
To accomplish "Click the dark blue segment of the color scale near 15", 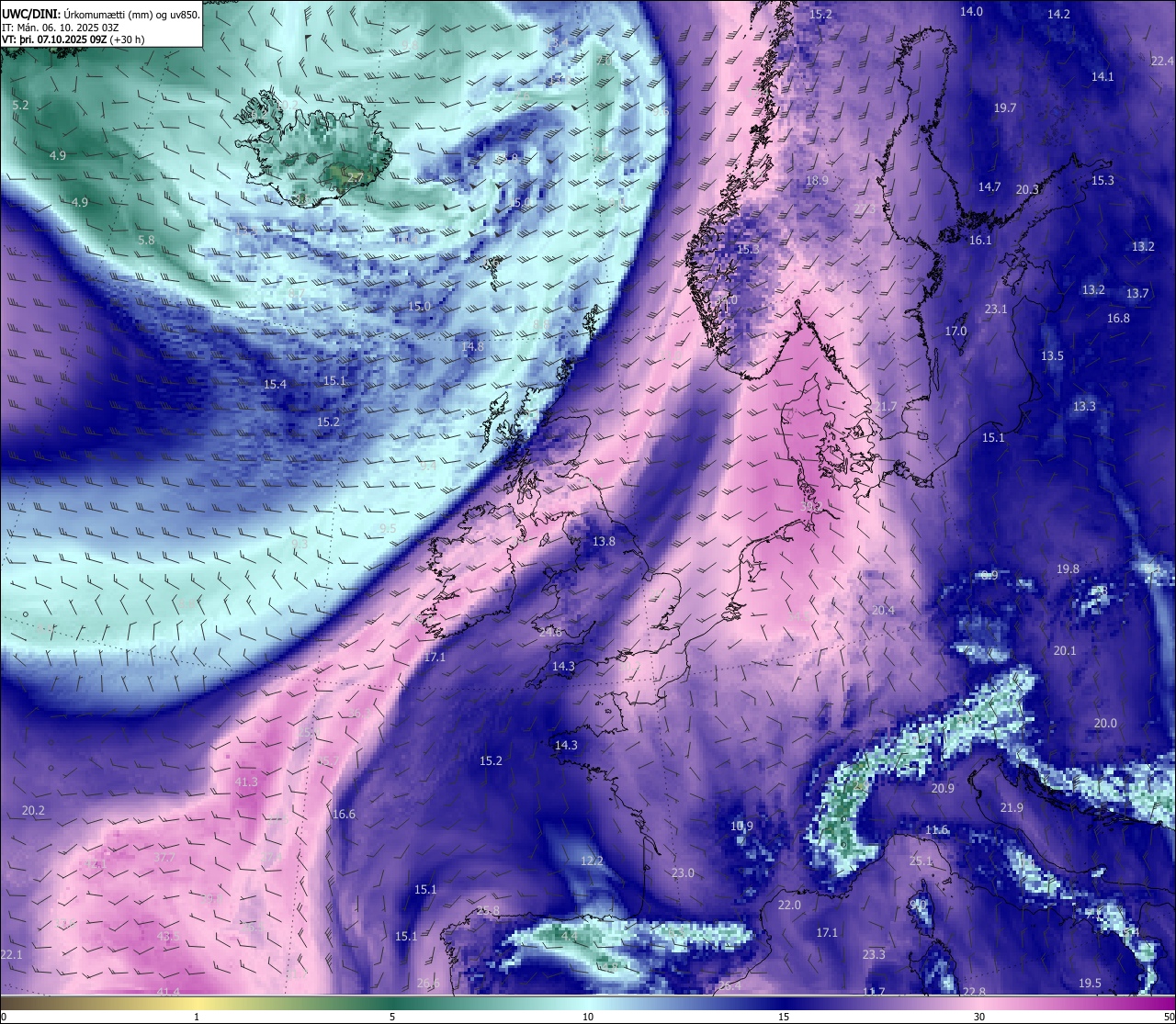I will coord(784,1002).
